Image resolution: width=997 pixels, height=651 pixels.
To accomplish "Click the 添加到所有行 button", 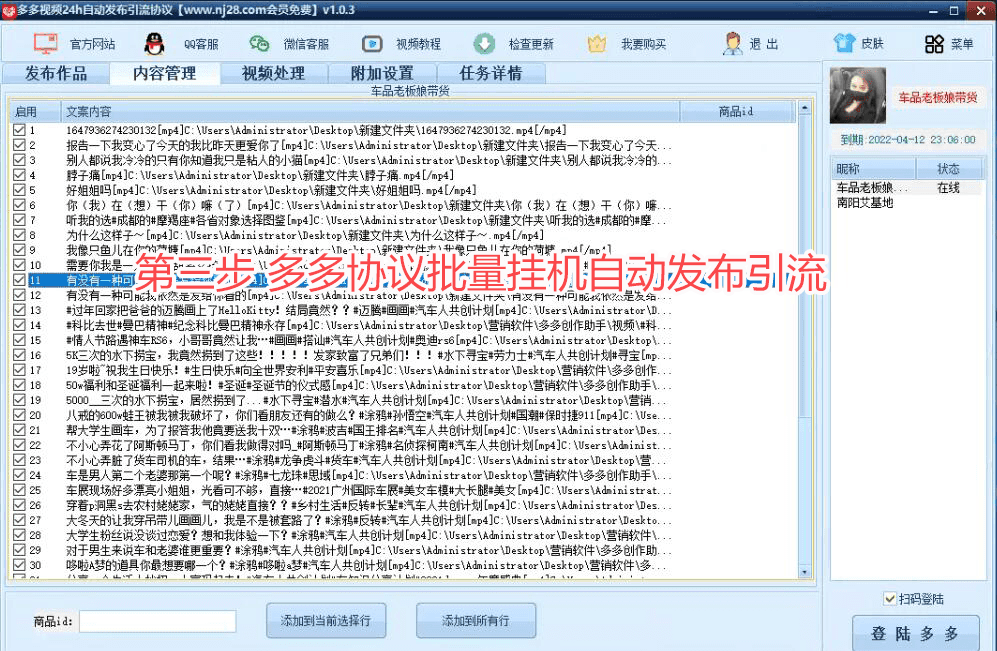I will pos(476,620).
